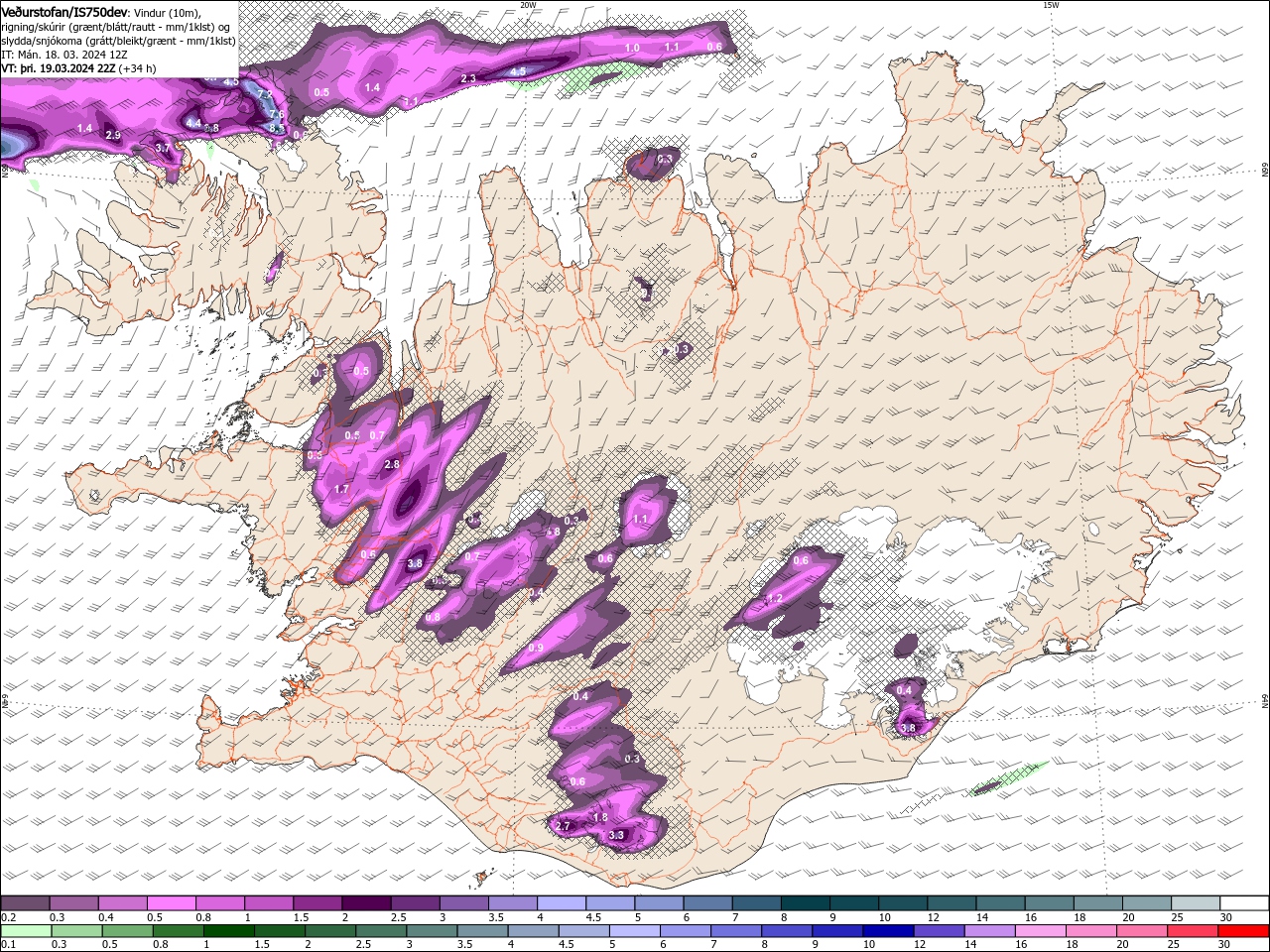Click the 2.9 value off the northwest coast
Screen dimensions: 1270x952
tap(112, 135)
